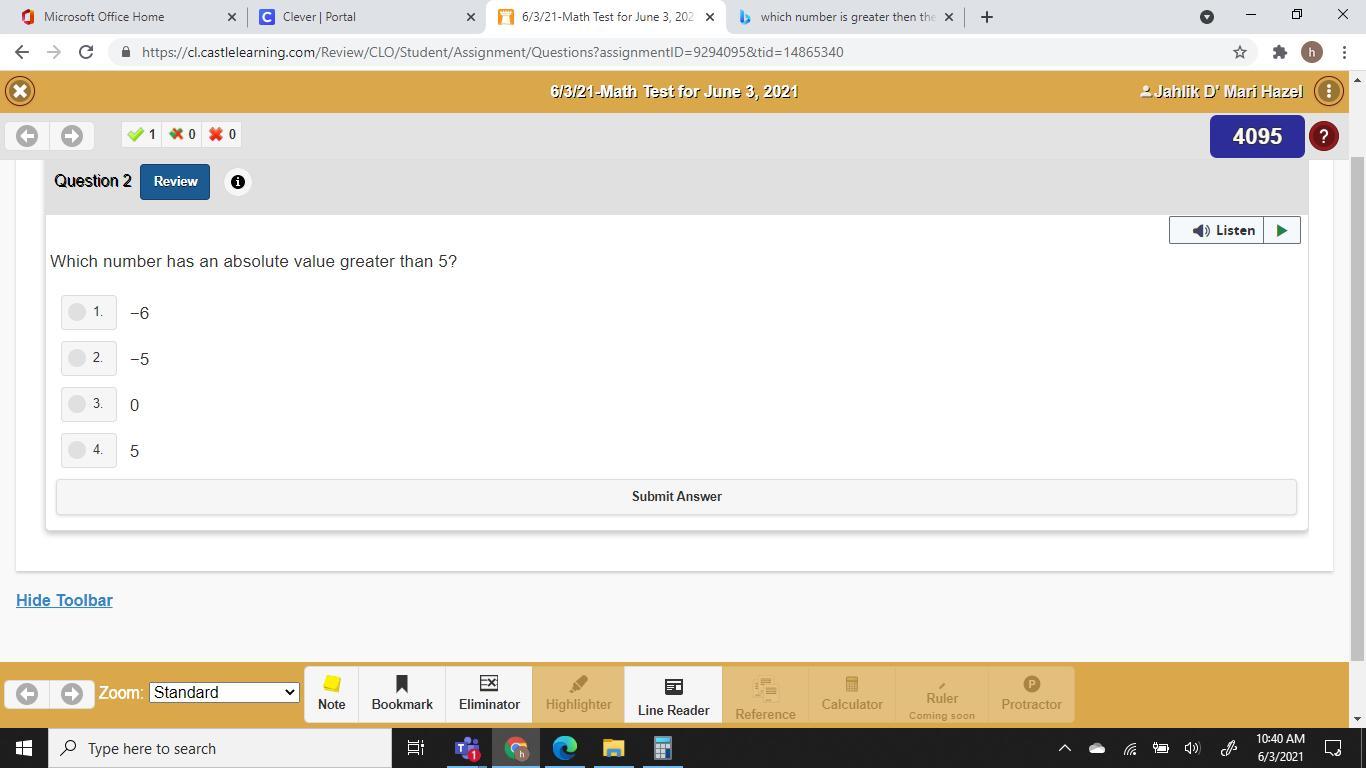This screenshot has width=1366, height=768.
Task: Click the incorrect answers count indicator
Action: pos(222,135)
